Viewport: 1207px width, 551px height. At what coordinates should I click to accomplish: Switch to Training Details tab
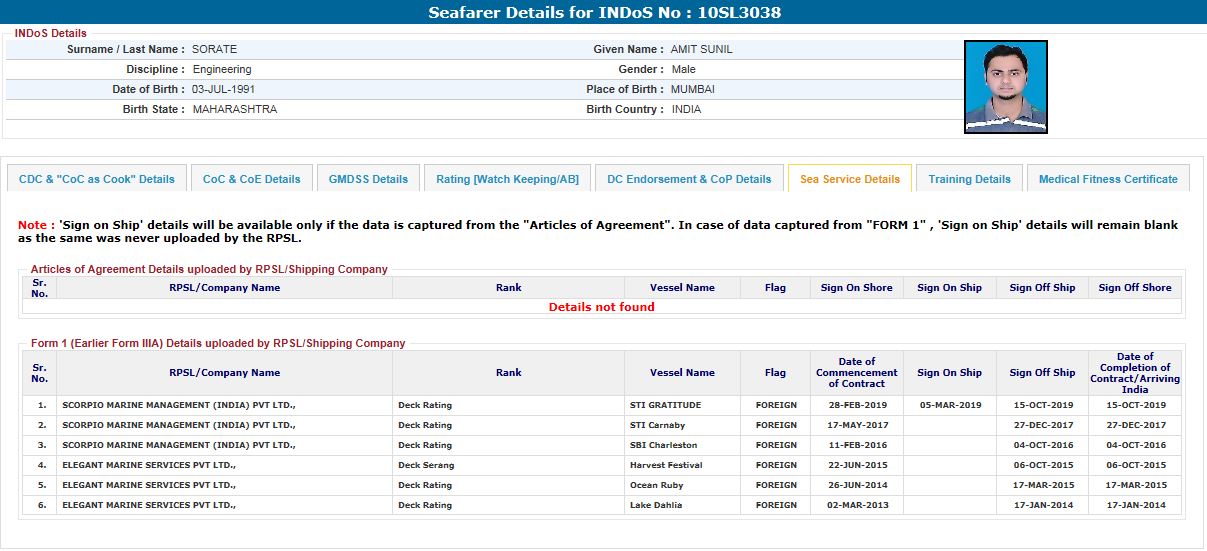point(969,179)
